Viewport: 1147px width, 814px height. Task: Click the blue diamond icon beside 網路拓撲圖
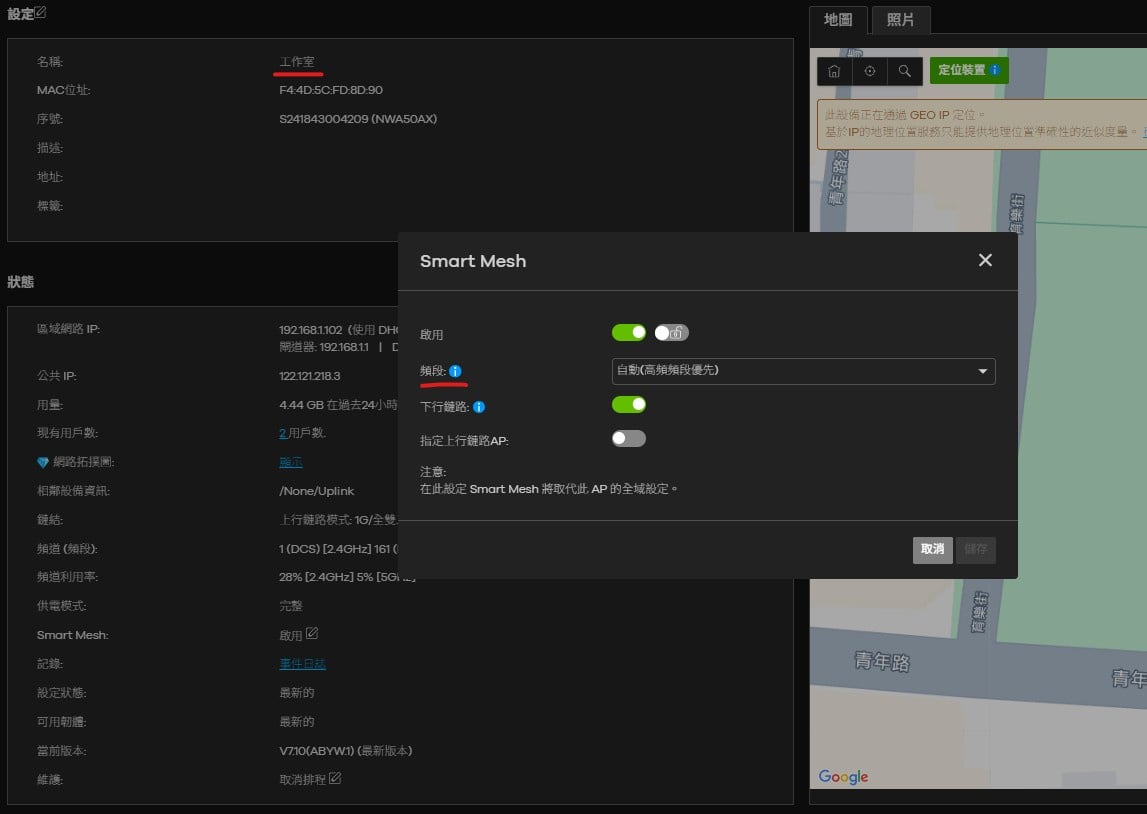point(42,462)
